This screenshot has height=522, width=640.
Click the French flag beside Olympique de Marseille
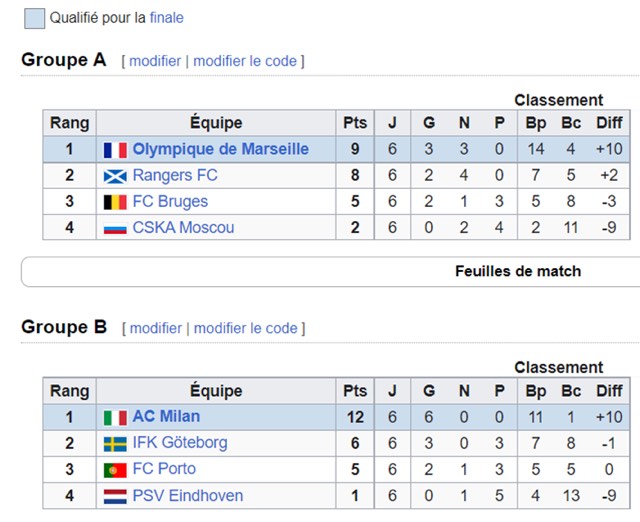(x=115, y=150)
